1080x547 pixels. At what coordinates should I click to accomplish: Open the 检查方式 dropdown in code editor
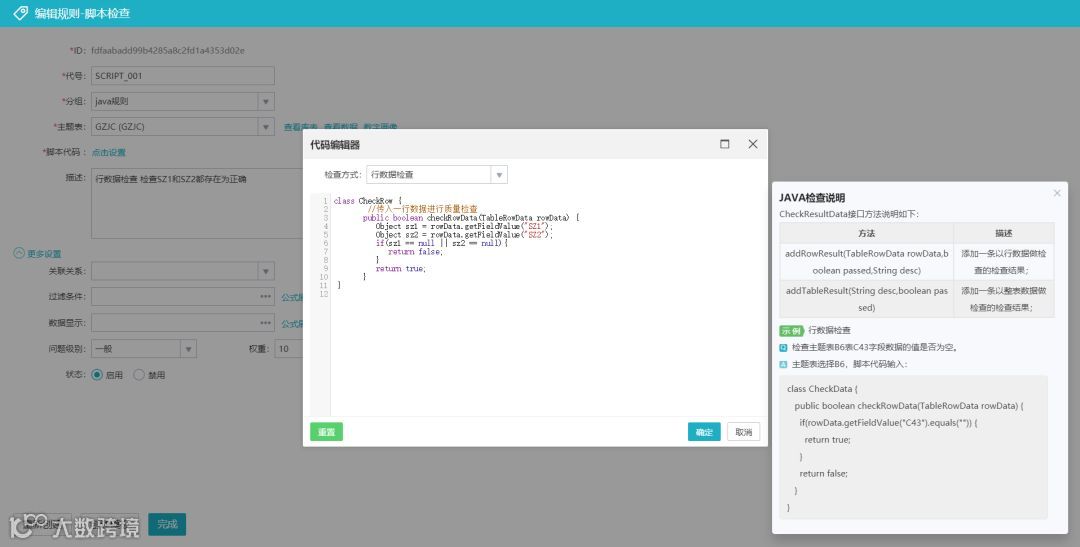(x=437, y=174)
